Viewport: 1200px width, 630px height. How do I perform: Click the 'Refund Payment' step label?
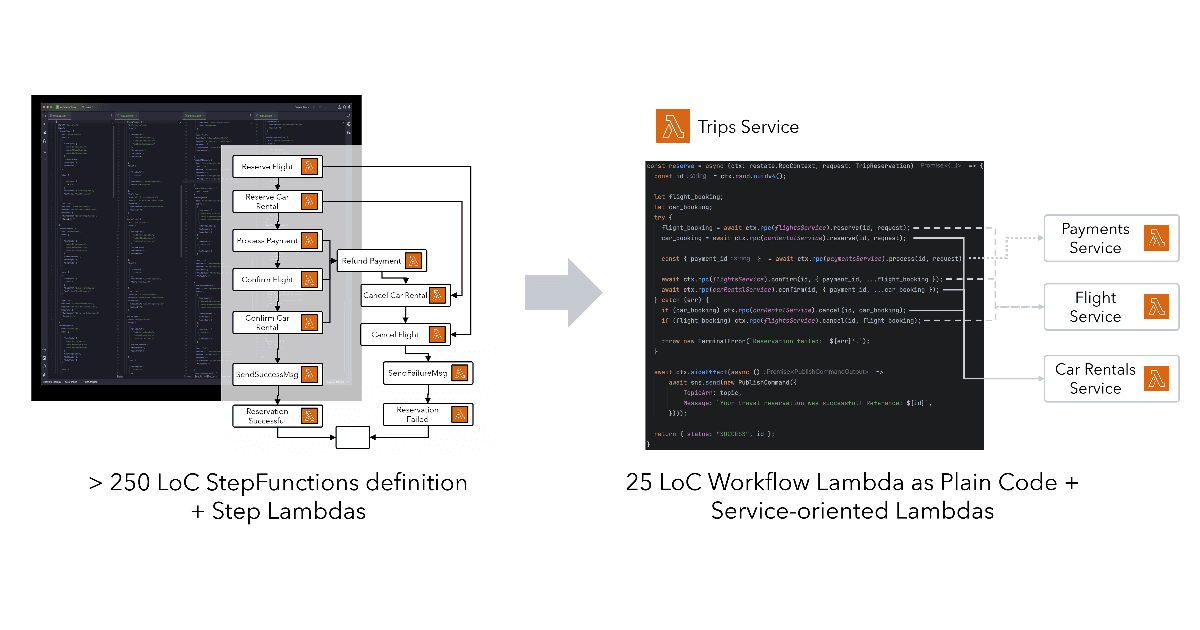tap(371, 261)
